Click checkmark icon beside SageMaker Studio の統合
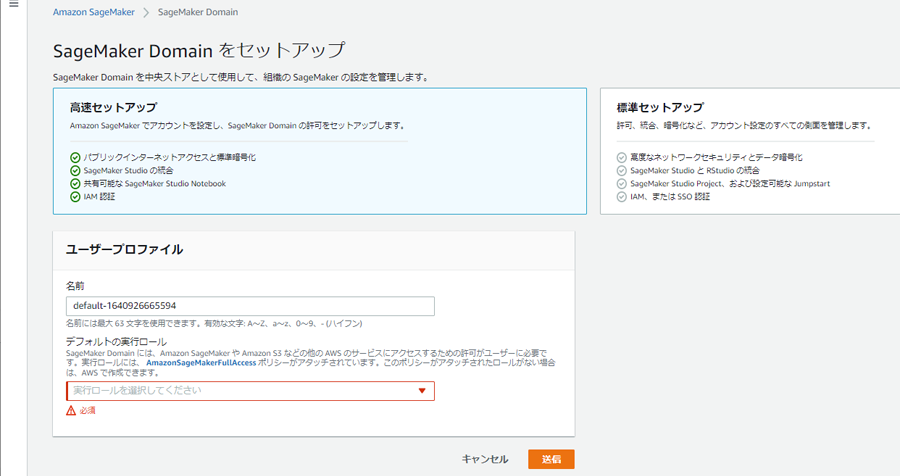 coord(75,171)
